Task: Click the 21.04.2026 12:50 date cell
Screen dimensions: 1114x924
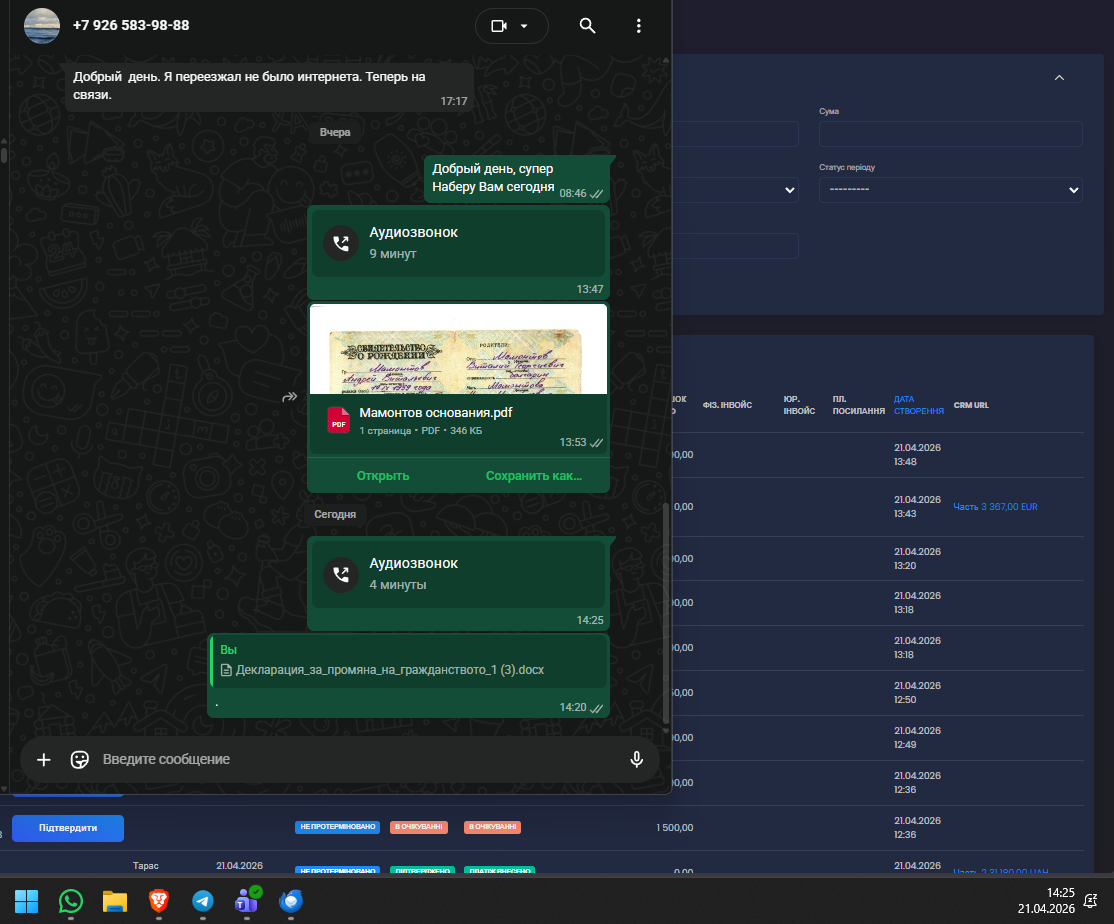Action: tap(917, 692)
